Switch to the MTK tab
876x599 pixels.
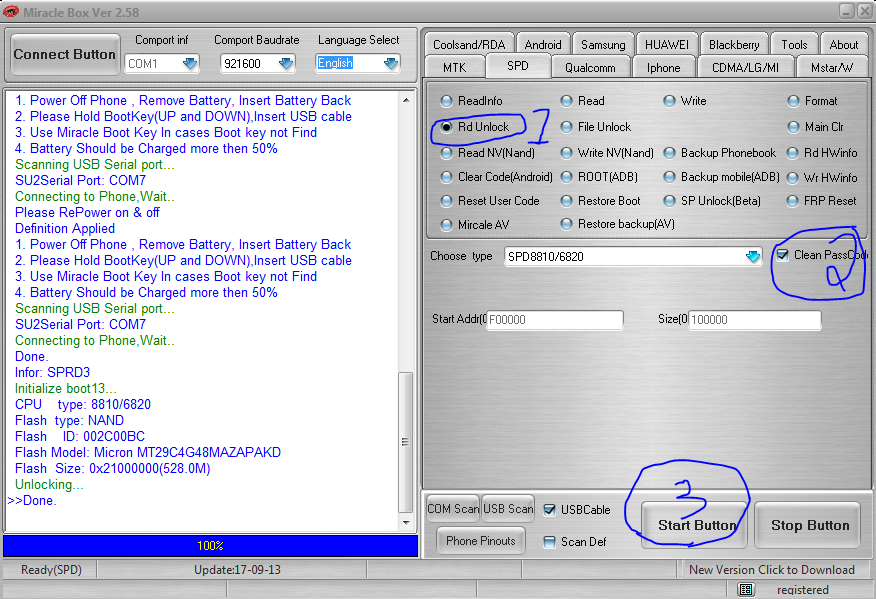(x=454, y=68)
